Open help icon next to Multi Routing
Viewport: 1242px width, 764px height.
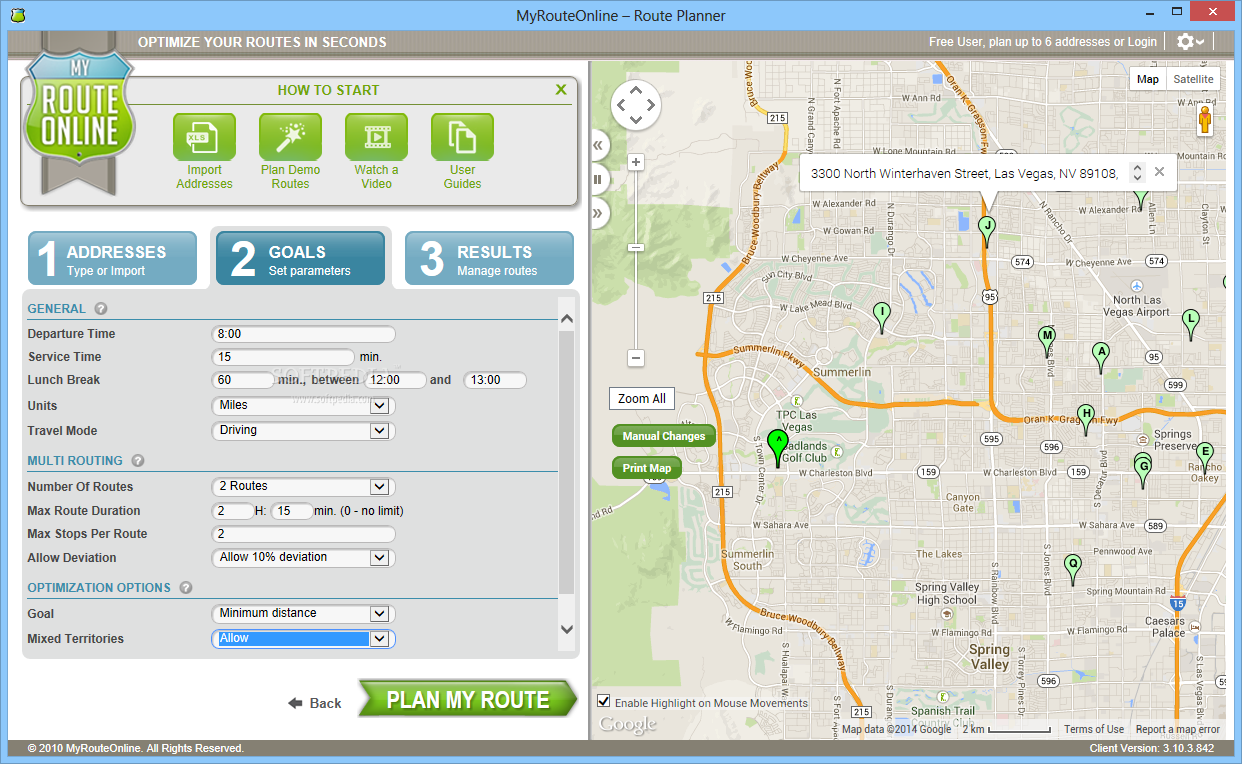pyautogui.click(x=138, y=461)
